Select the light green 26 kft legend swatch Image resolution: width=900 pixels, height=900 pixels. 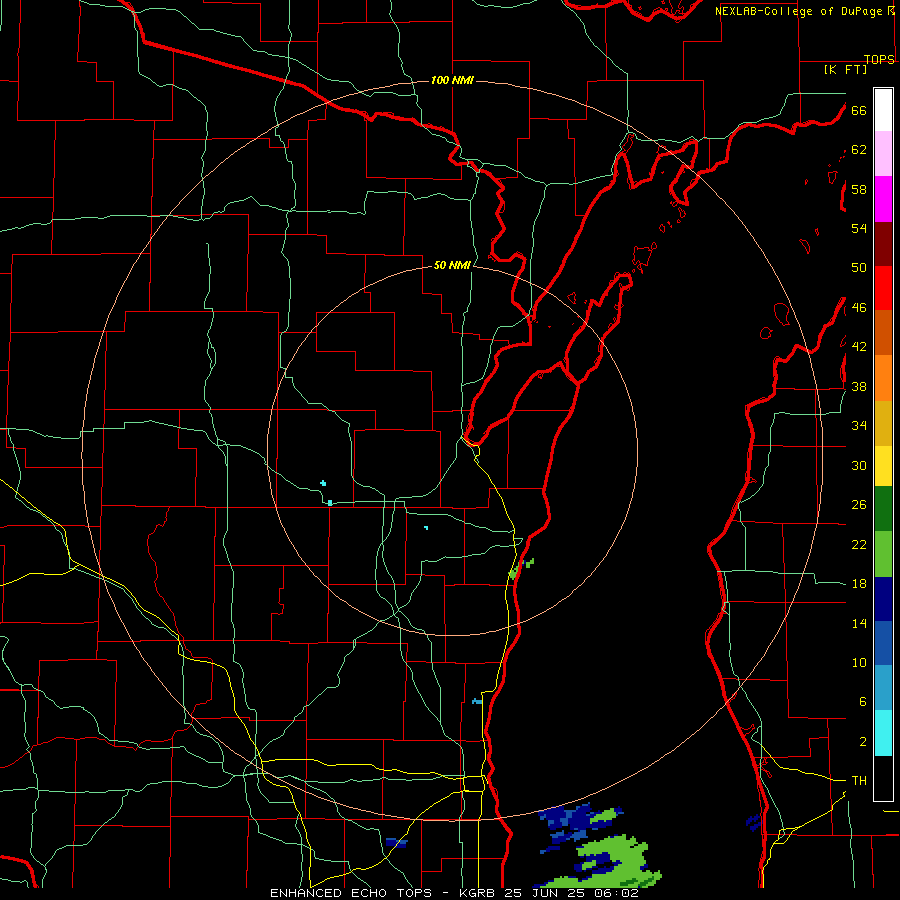coord(883,554)
